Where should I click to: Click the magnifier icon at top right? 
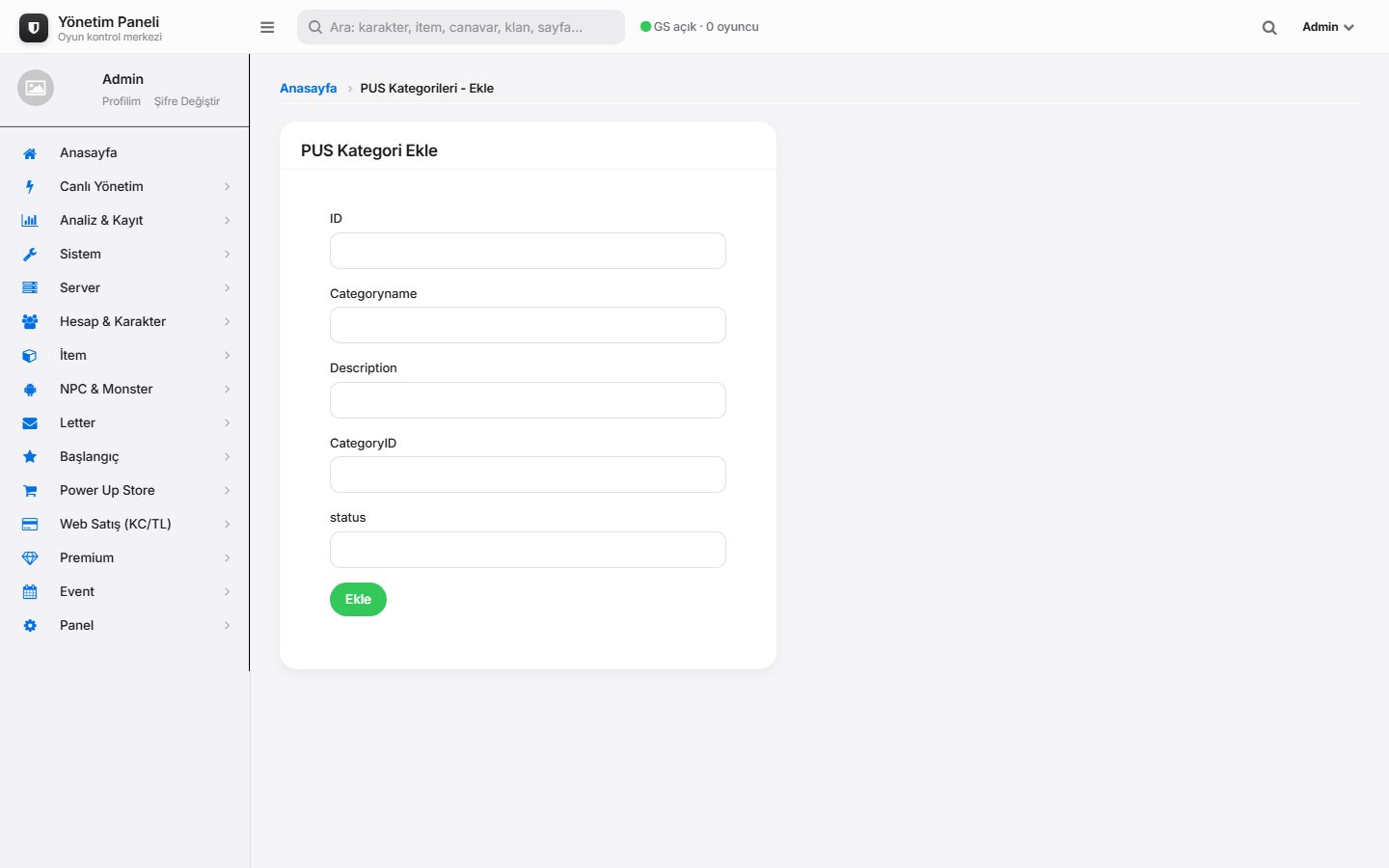tap(1269, 27)
